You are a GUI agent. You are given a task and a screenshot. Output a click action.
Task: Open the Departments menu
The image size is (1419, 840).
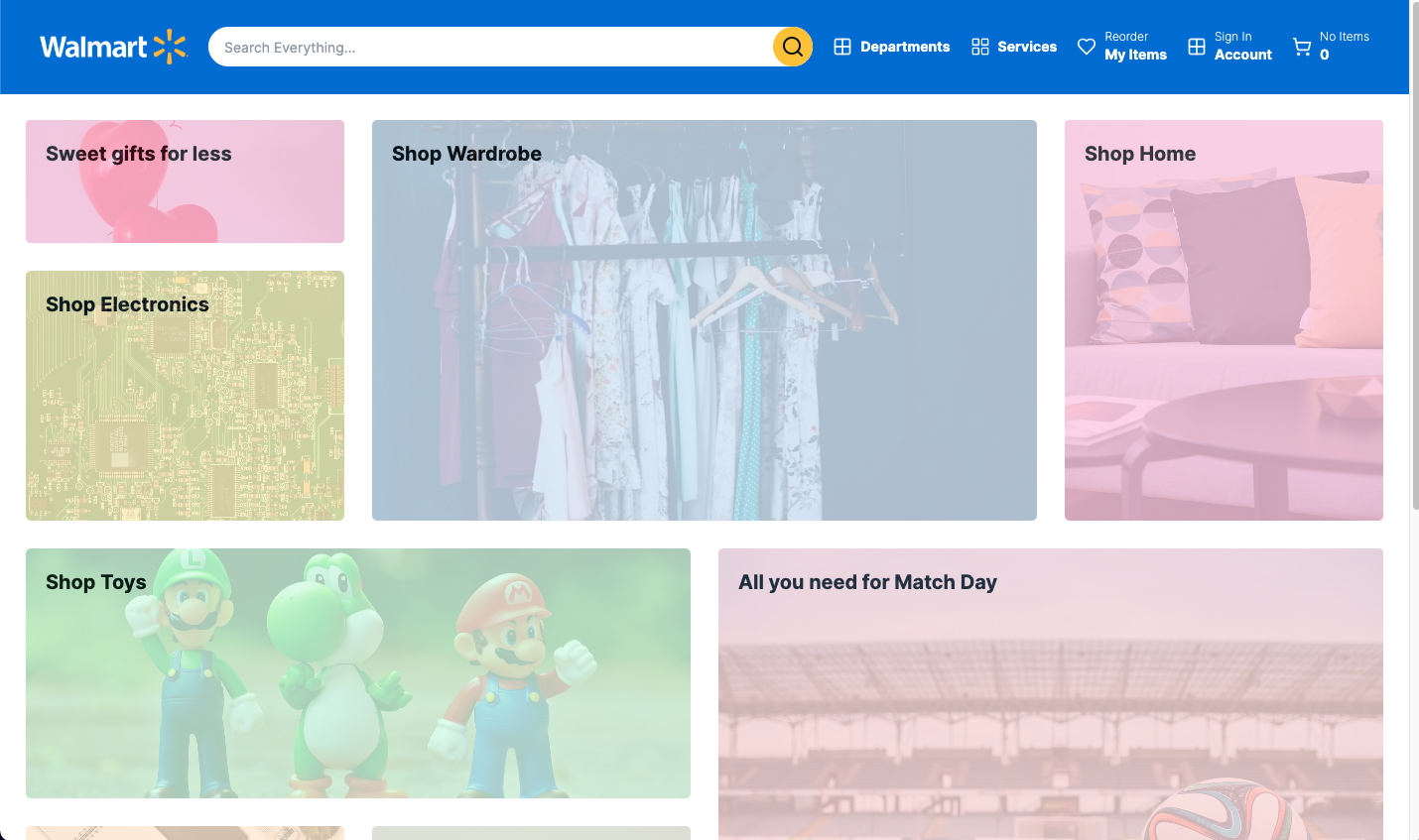point(892,47)
